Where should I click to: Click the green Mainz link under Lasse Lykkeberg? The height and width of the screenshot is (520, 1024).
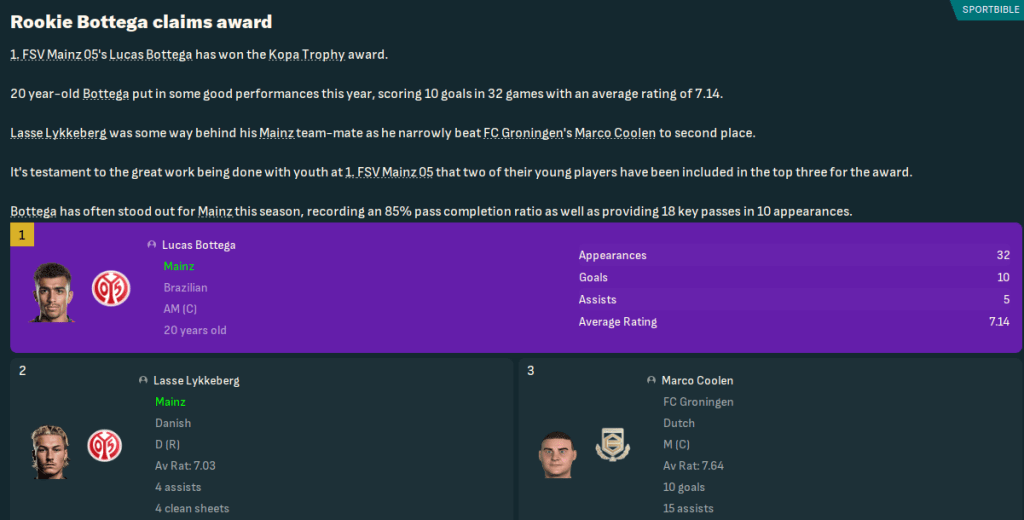coord(171,402)
